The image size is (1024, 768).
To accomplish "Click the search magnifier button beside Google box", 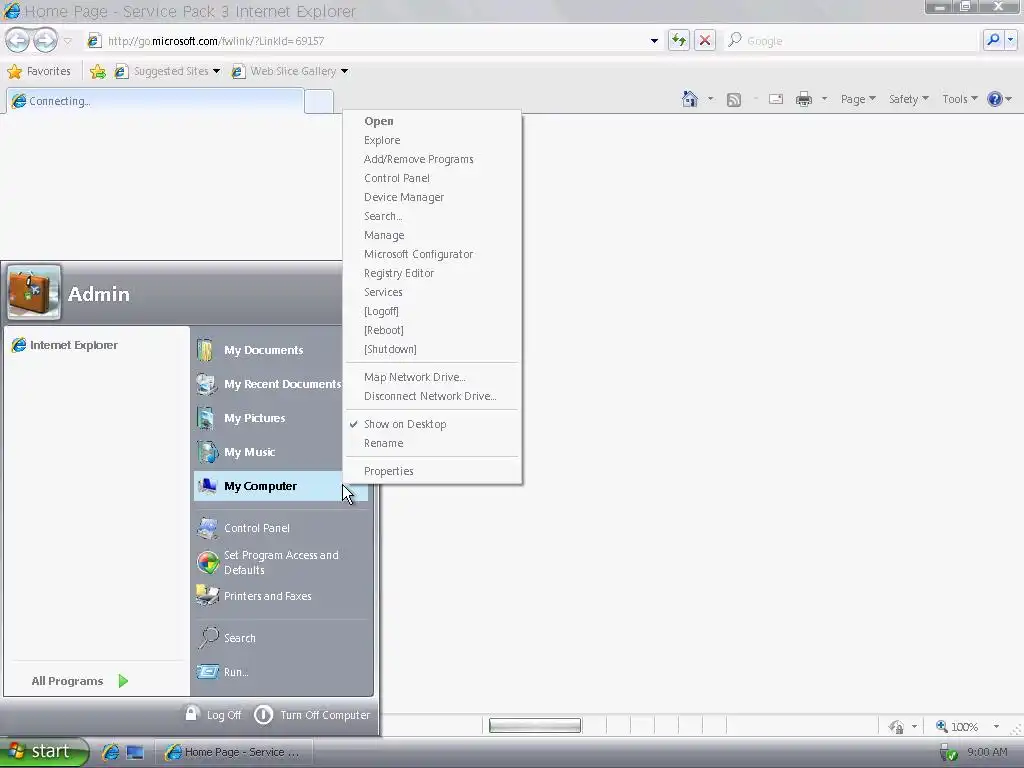I will (993, 40).
